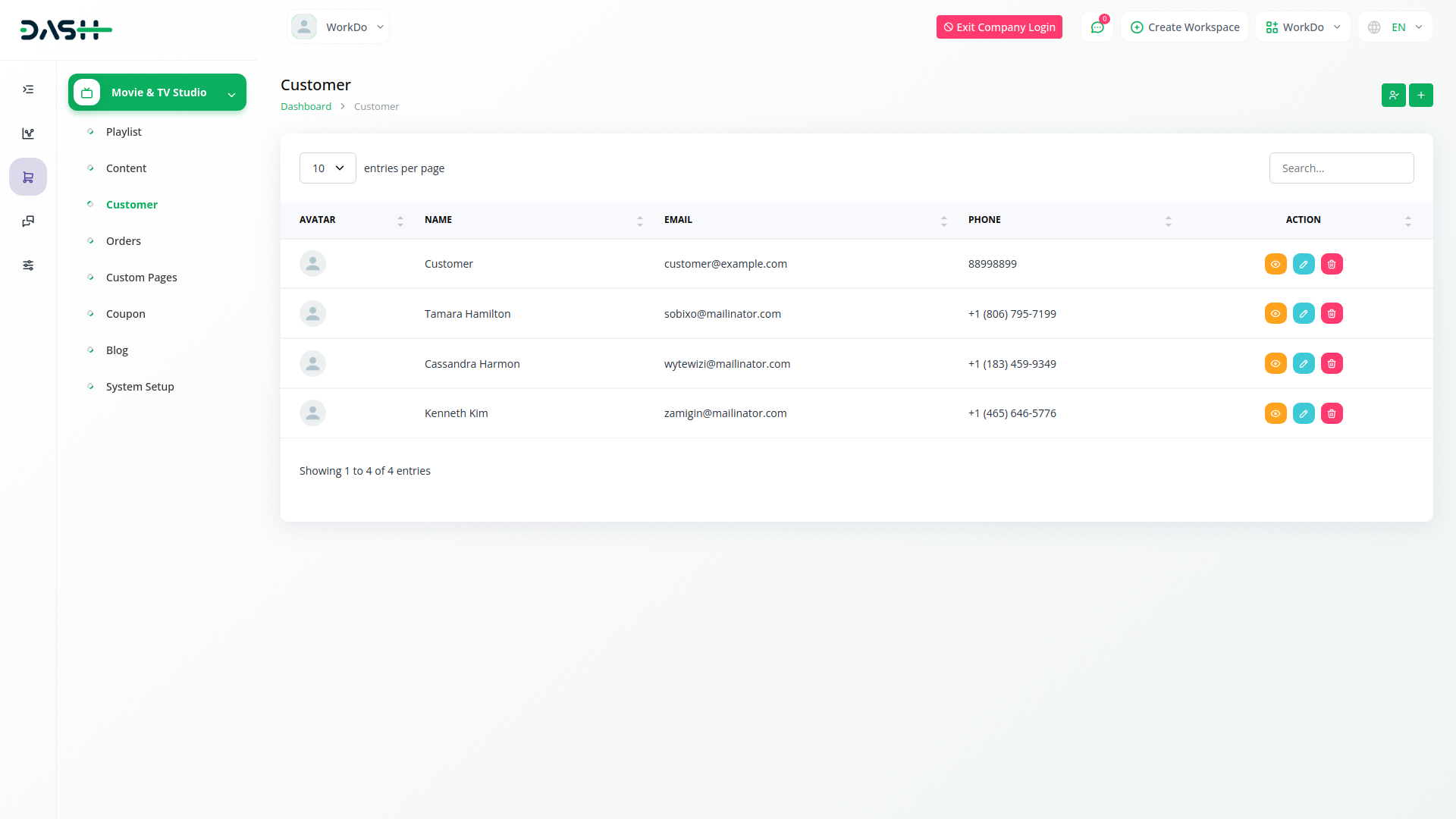Go to the Playlist menu item
The height and width of the screenshot is (819, 1456).
pyautogui.click(x=124, y=132)
